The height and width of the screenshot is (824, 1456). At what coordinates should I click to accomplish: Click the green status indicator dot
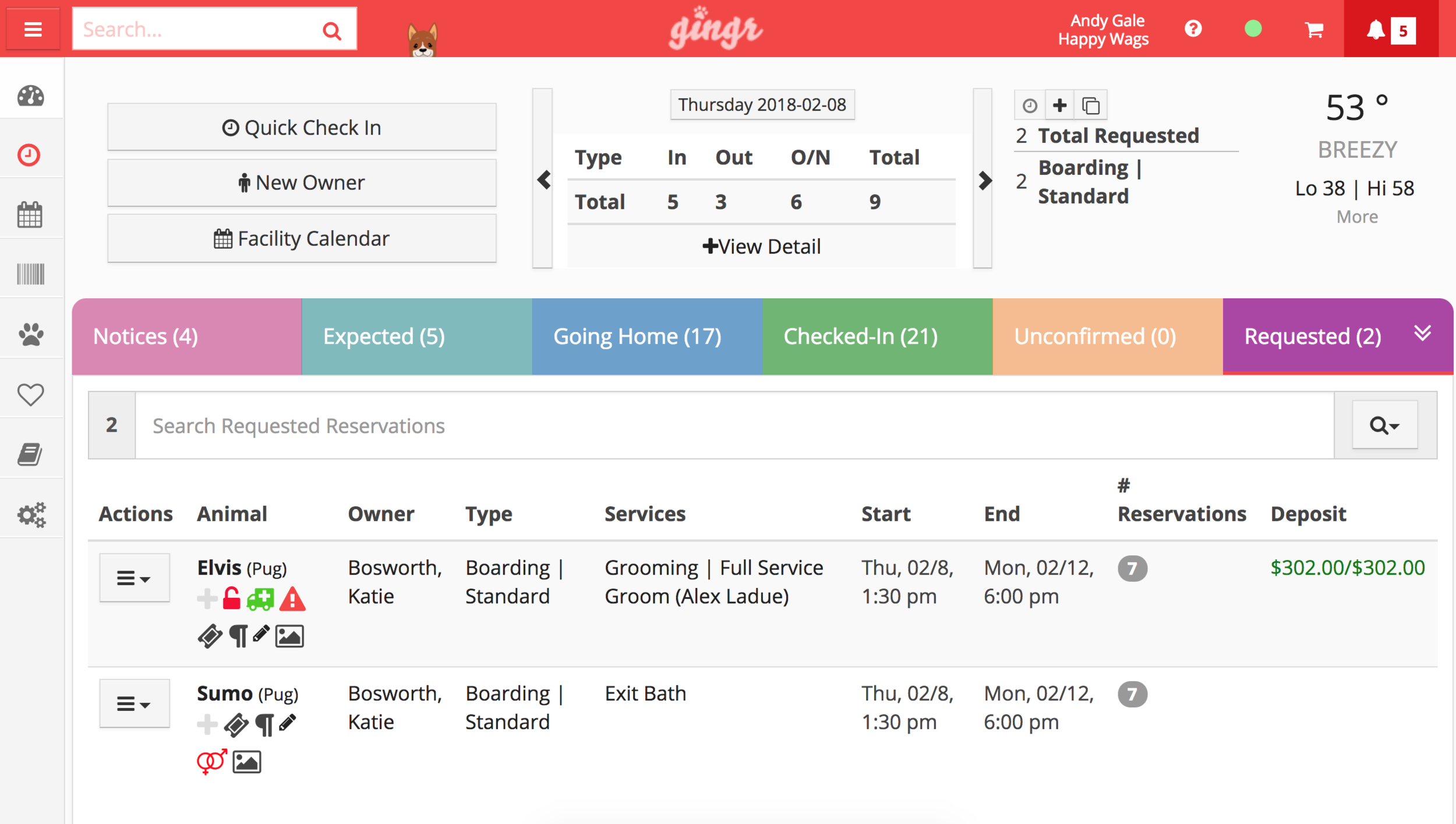(1253, 29)
